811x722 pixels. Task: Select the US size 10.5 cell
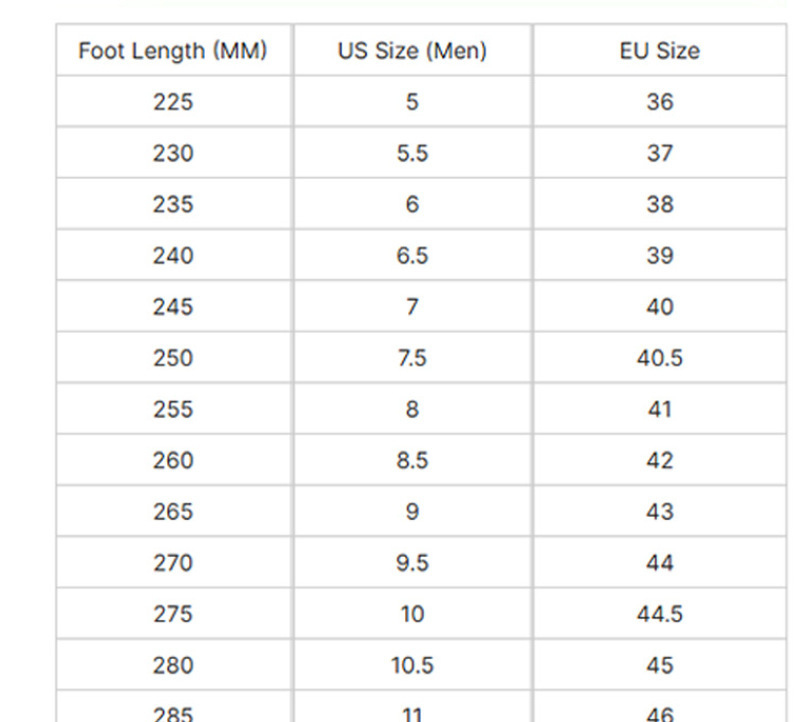point(412,665)
